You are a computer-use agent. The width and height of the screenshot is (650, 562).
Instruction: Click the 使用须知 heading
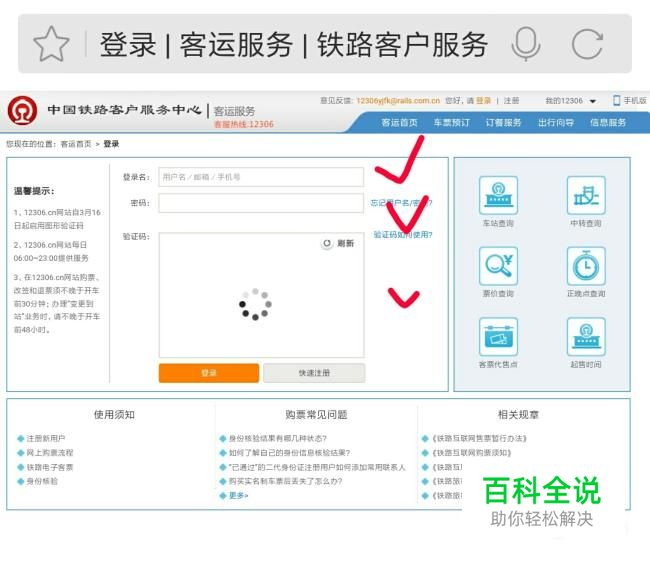pyautogui.click(x=114, y=414)
